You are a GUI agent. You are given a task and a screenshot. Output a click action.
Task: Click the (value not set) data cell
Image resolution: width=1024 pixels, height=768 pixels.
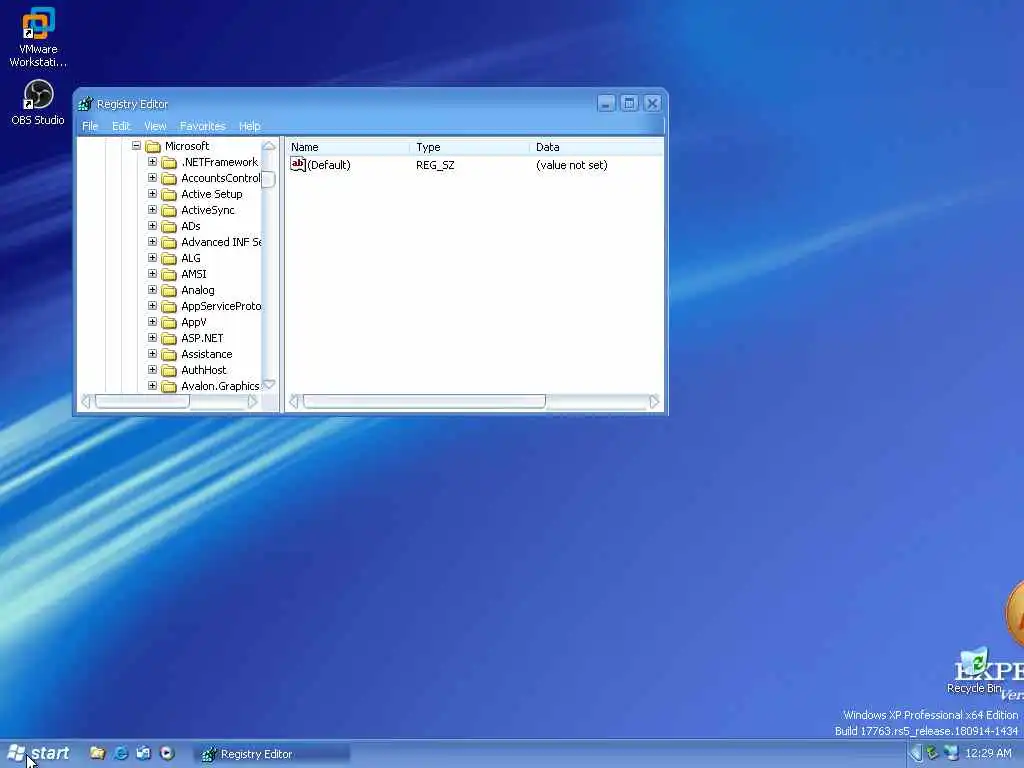point(571,165)
